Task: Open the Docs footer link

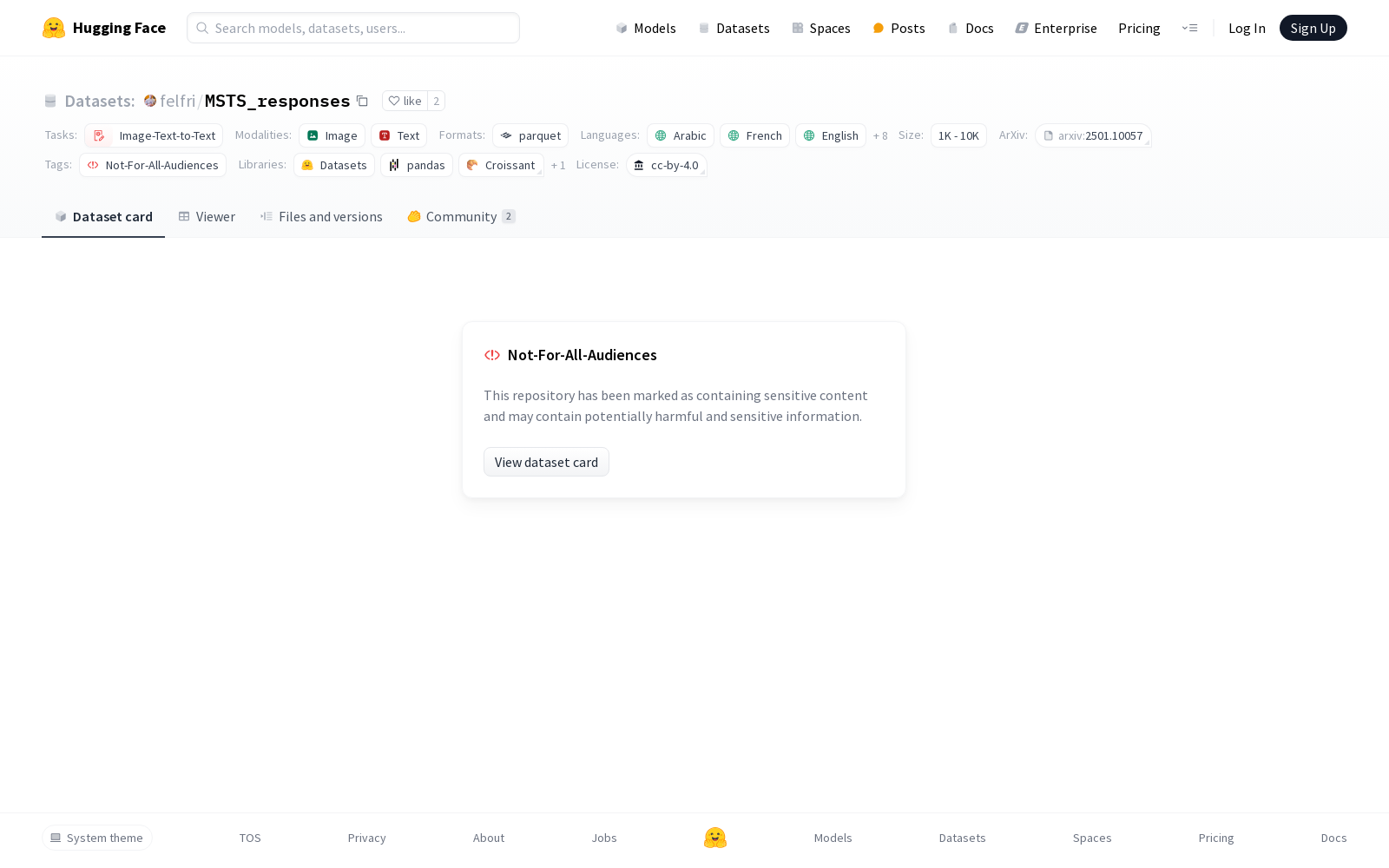Action: [x=1334, y=838]
